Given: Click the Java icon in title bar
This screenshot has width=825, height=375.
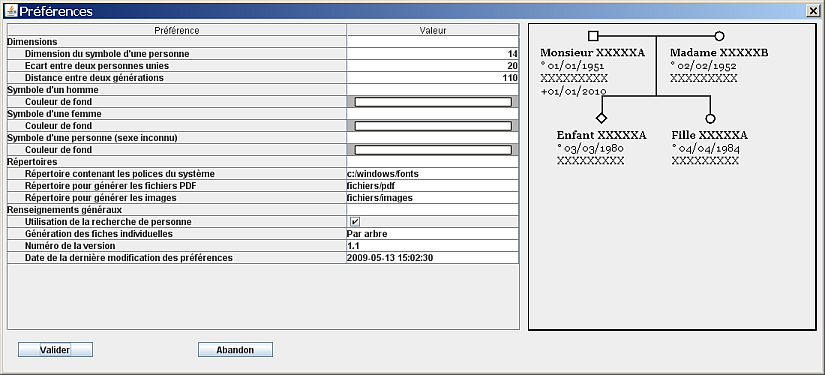Looking at the screenshot, I should [x=11, y=11].
